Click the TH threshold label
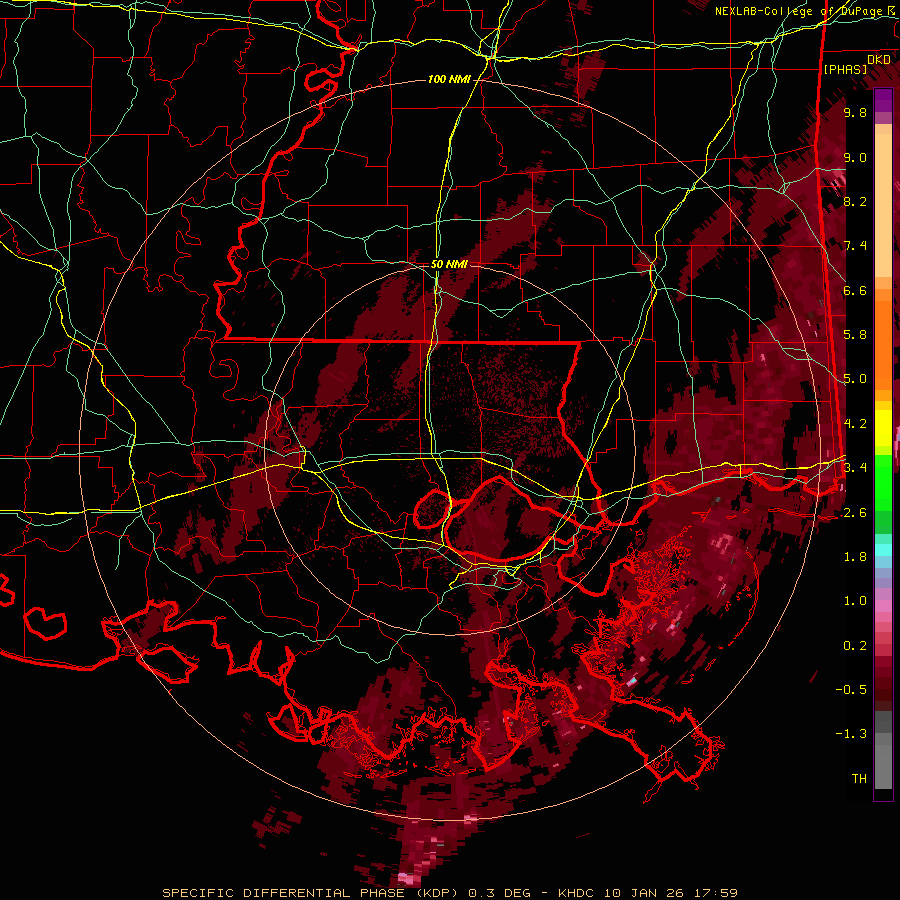900x900 pixels. point(859,778)
